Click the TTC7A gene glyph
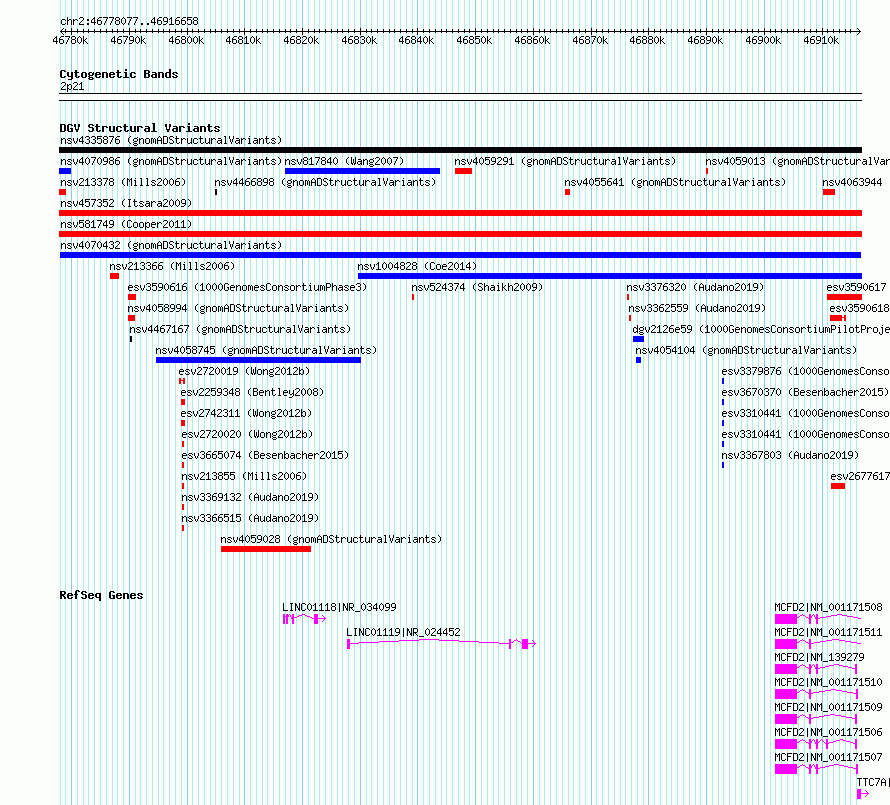The height and width of the screenshot is (805, 890). click(x=863, y=794)
